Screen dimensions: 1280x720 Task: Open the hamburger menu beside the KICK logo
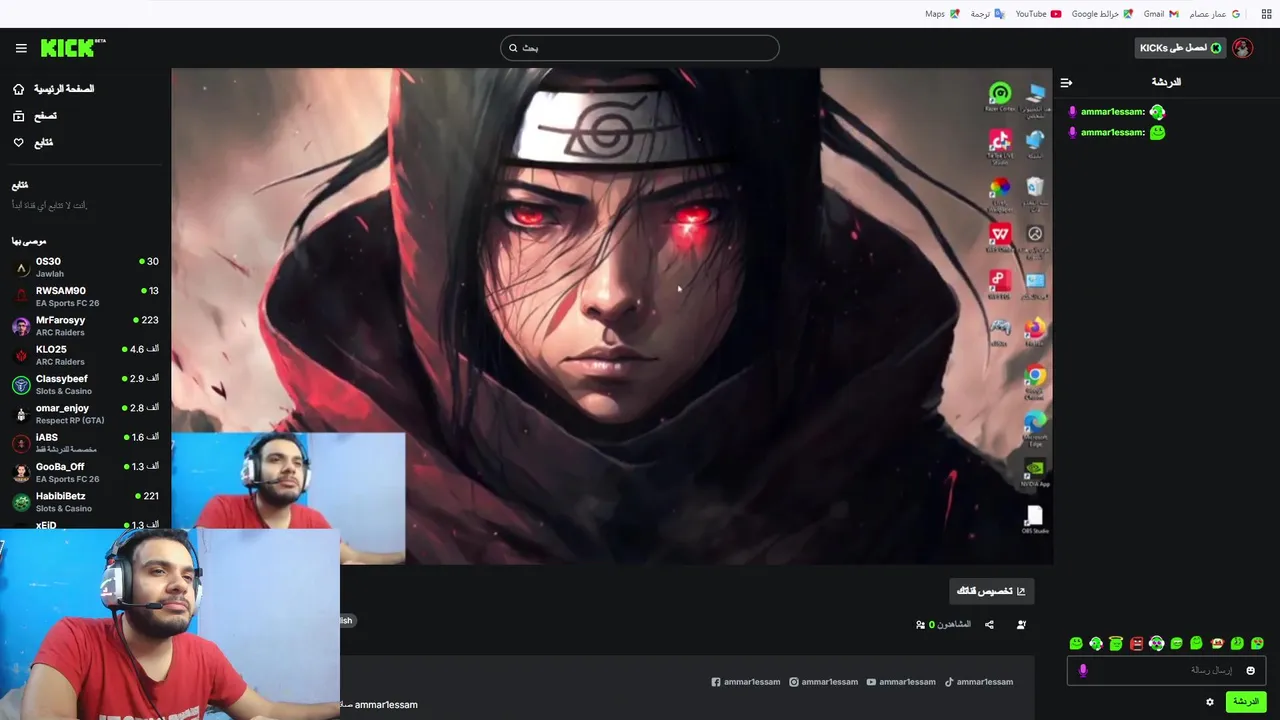pos(21,48)
